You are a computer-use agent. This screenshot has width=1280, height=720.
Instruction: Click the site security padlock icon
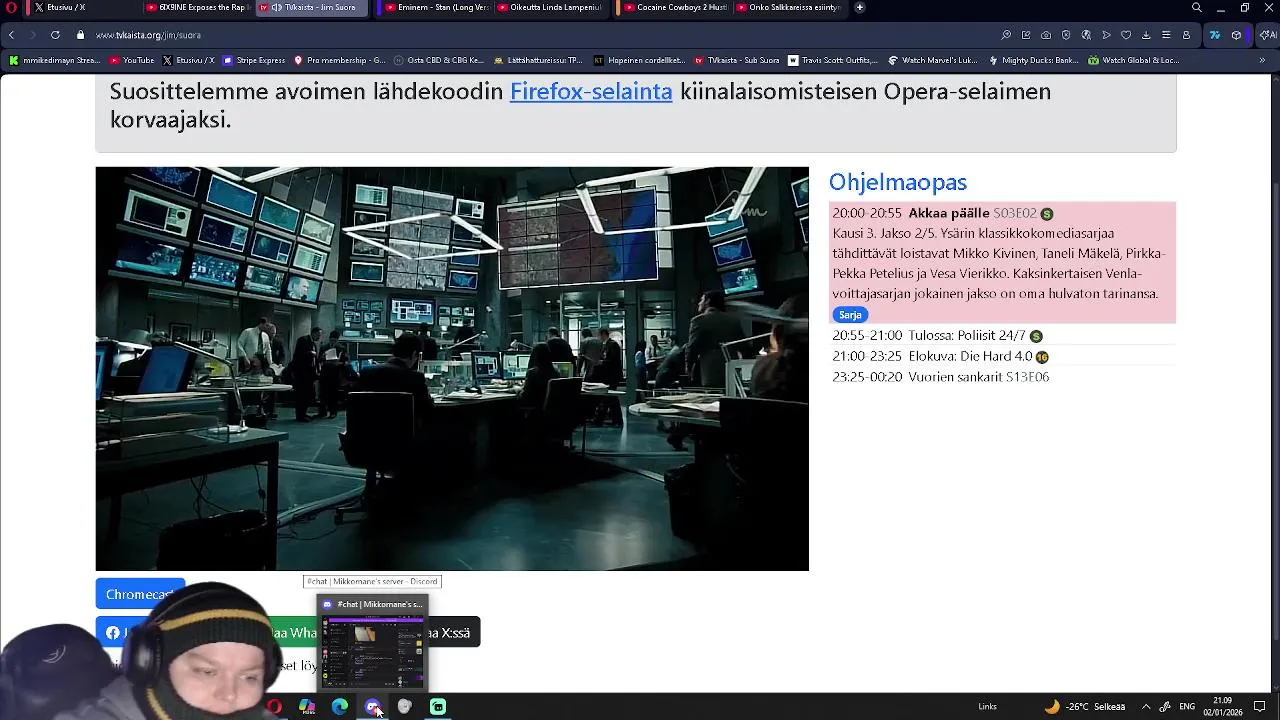pos(81,35)
